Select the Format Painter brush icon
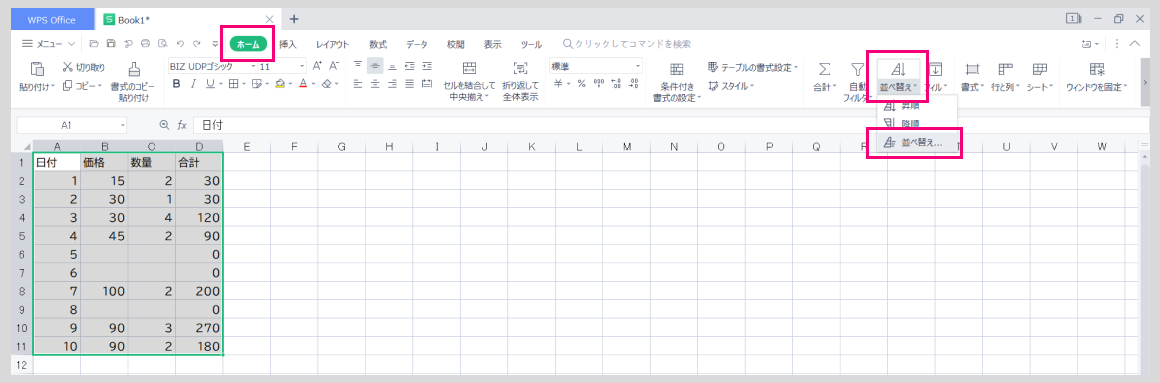1160x383 pixels. click(134, 70)
